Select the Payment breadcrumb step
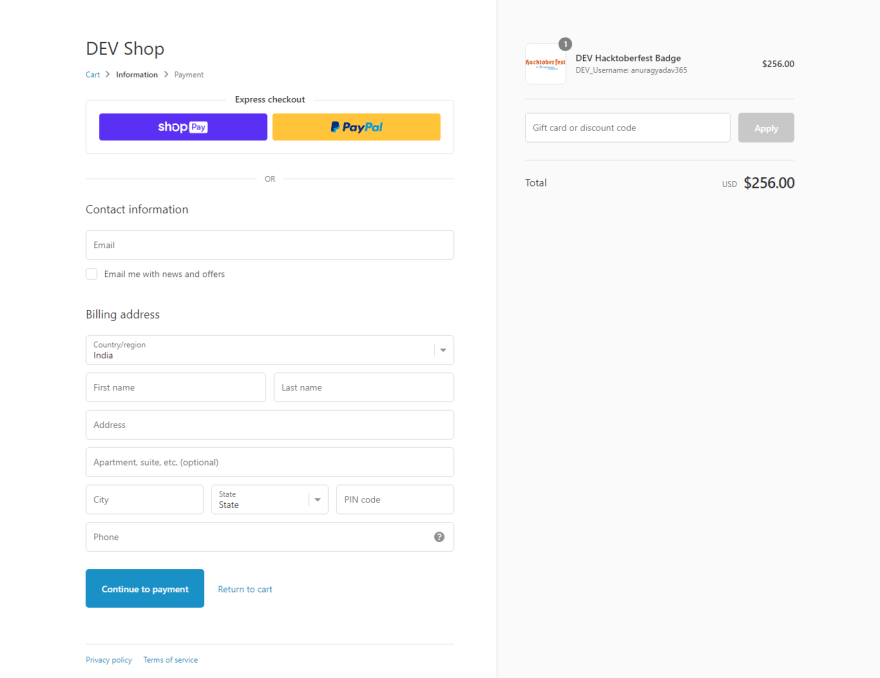This screenshot has width=880, height=678. point(189,75)
